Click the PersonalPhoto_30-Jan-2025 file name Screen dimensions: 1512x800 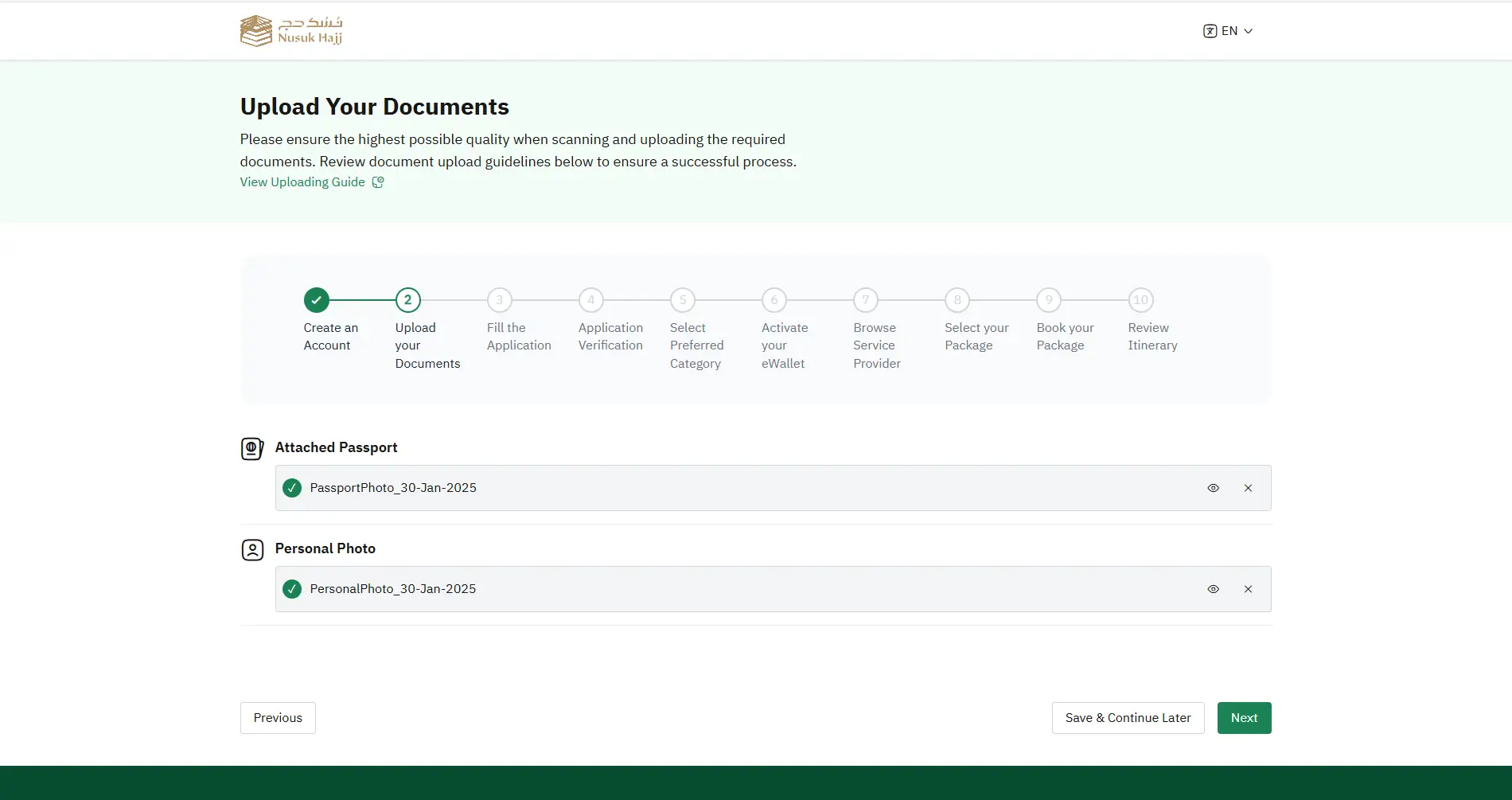tap(393, 589)
